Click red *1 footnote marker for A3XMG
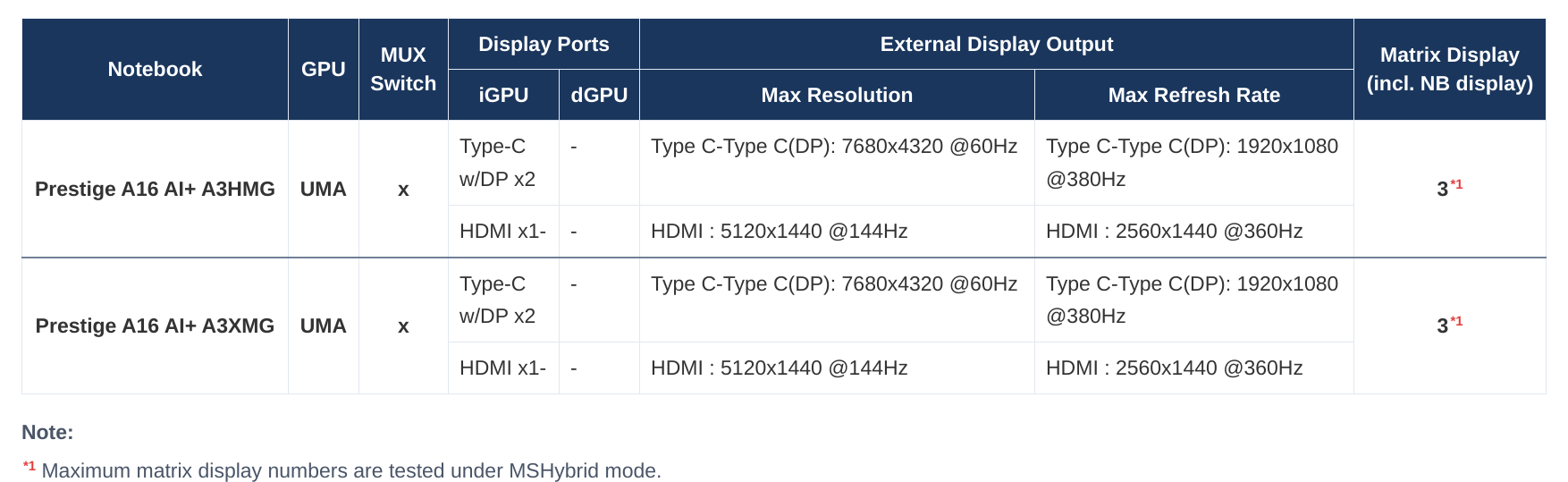This screenshot has width=1568, height=482. point(1456,321)
